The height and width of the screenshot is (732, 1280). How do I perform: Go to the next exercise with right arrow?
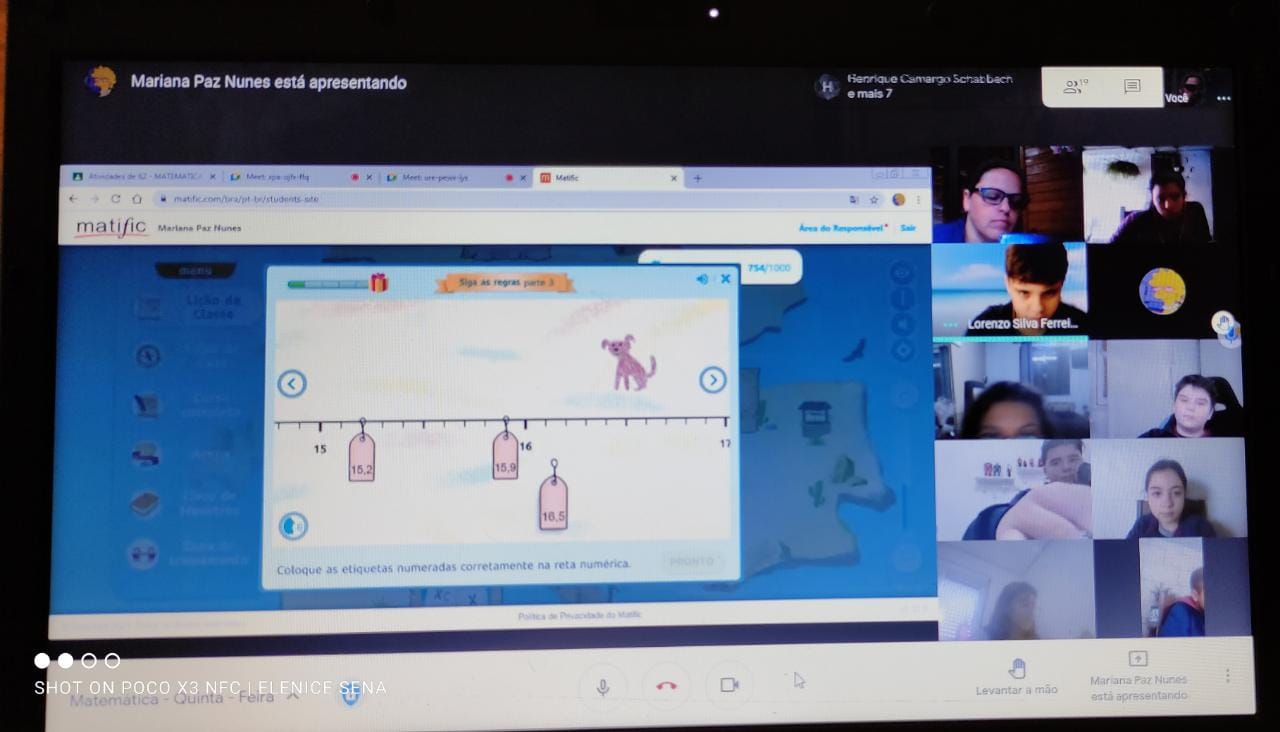point(712,380)
